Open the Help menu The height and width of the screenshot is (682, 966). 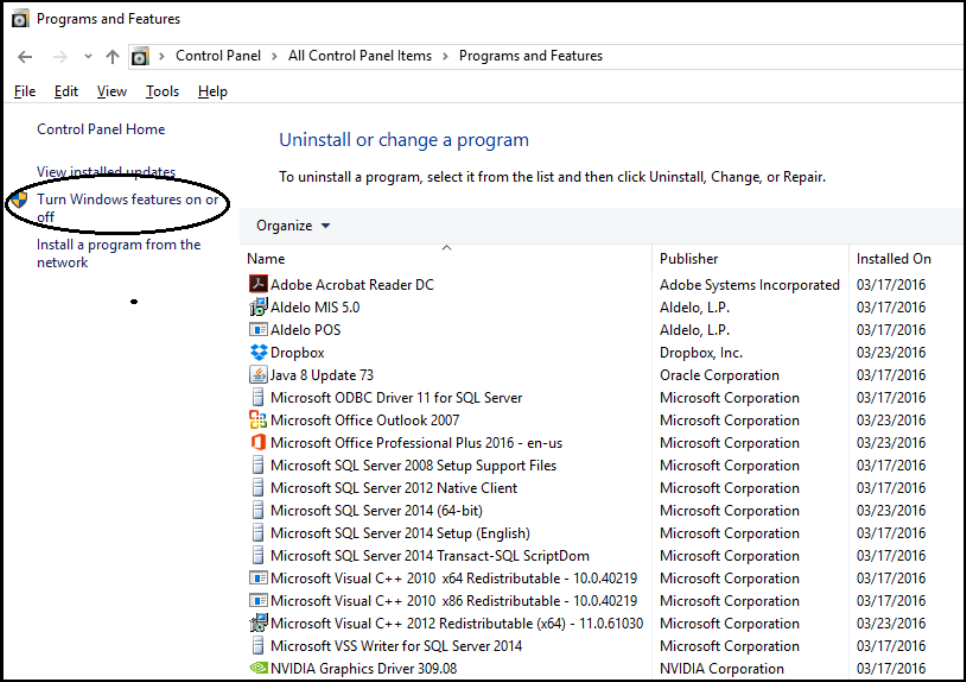[x=213, y=91]
